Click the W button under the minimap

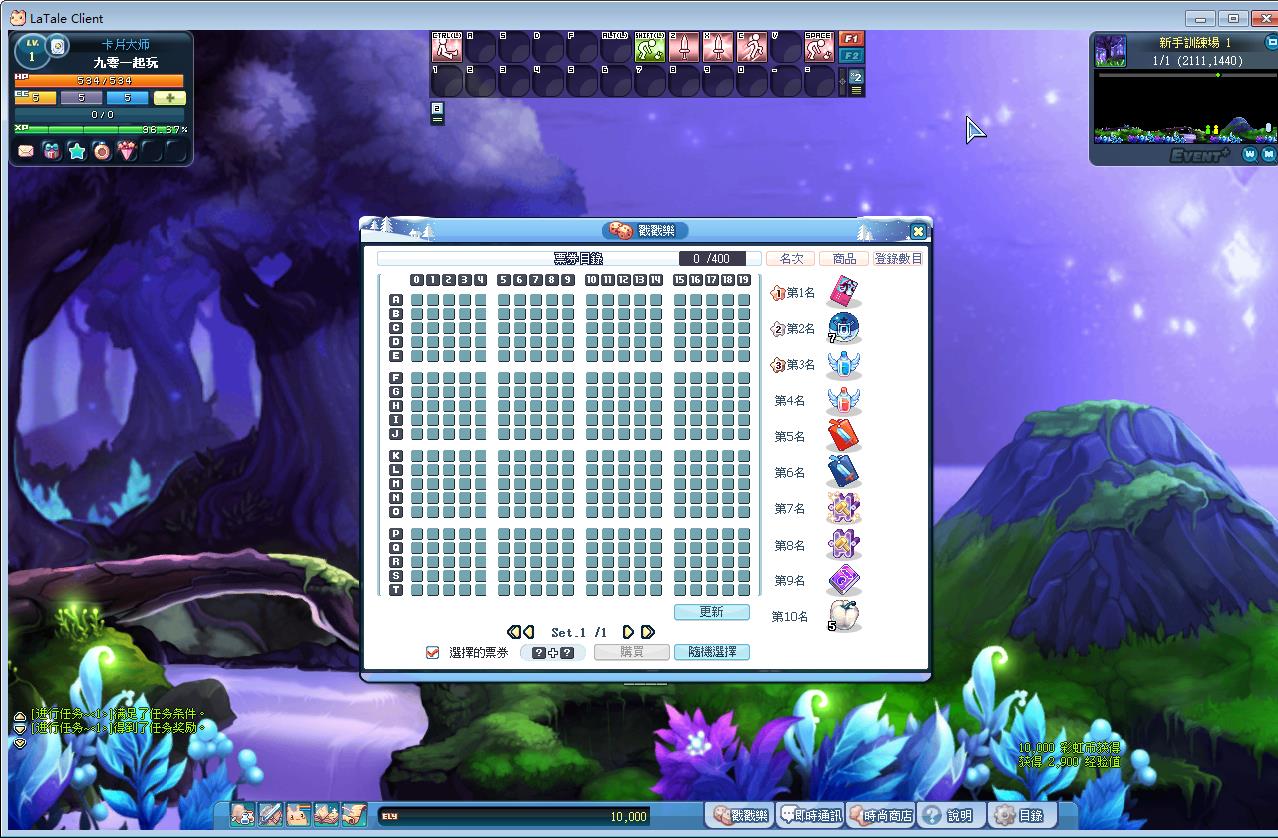pos(1250,154)
